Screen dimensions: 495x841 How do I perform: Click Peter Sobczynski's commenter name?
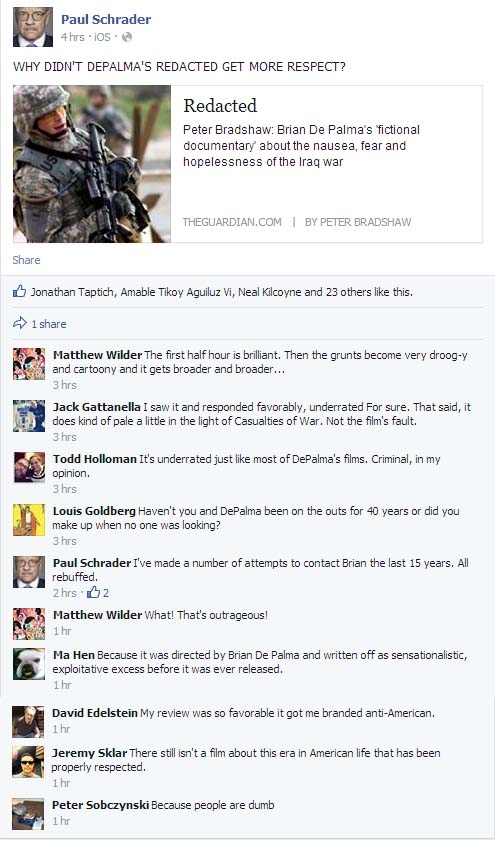coord(100,805)
